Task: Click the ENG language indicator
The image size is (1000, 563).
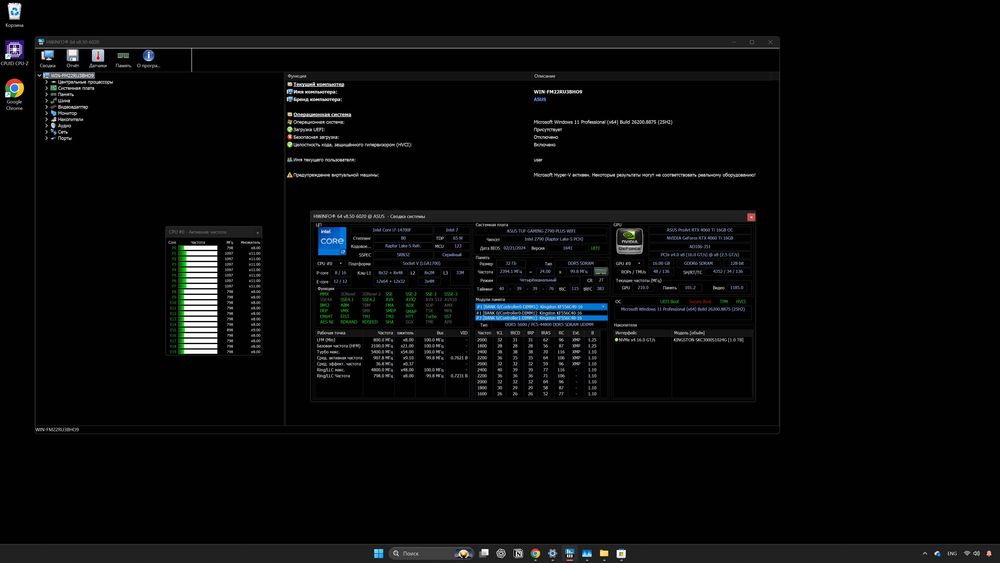Action: [x=952, y=553]
